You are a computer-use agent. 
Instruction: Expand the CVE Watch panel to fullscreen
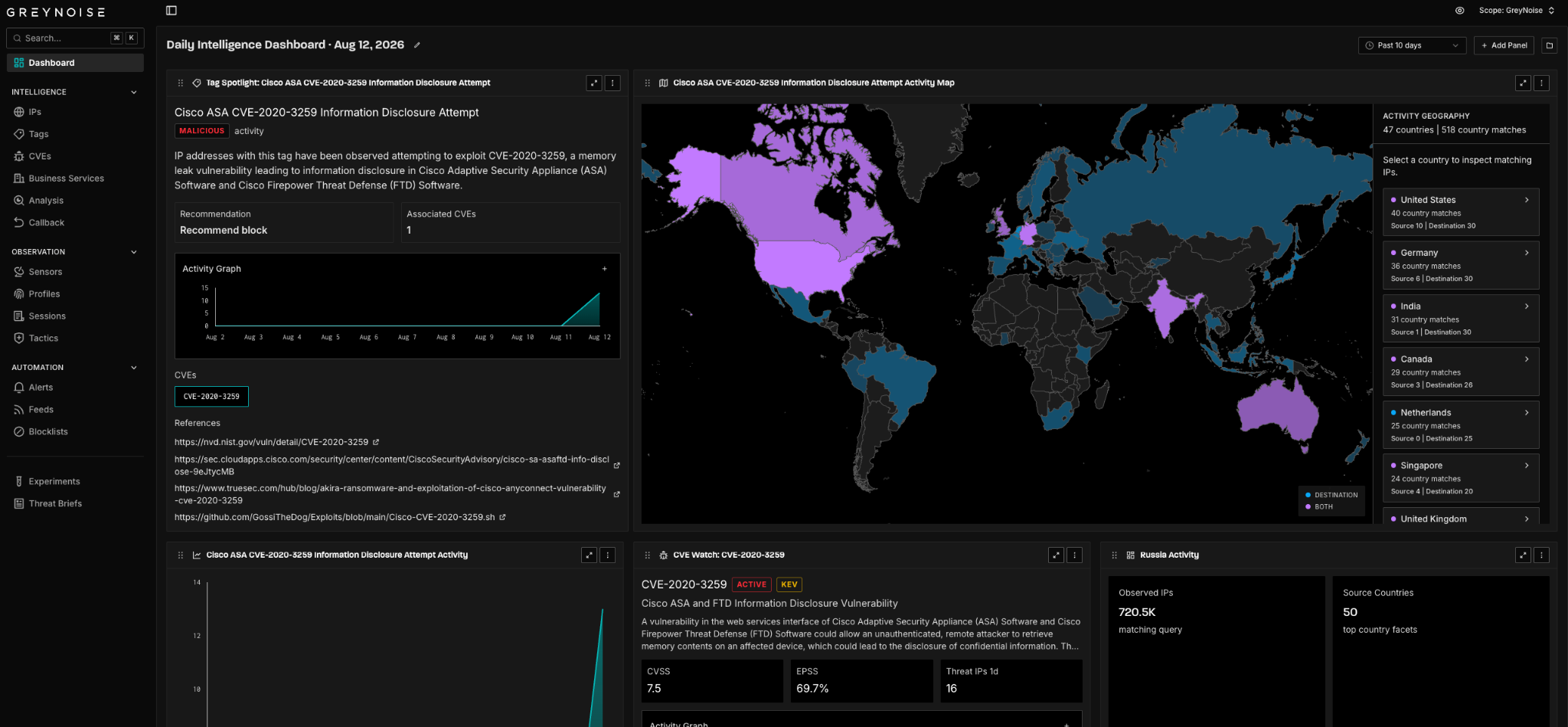pyautogui.click(x=1056, y=555)
